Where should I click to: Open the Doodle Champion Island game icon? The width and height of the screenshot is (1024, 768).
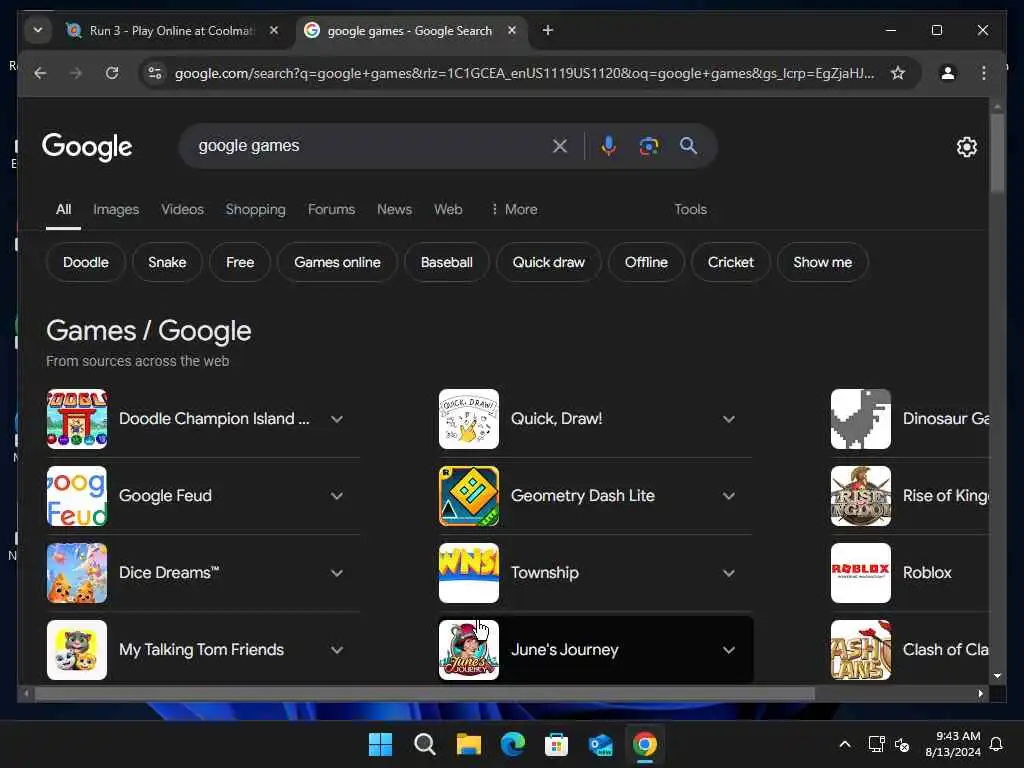(x=77, y=419)
